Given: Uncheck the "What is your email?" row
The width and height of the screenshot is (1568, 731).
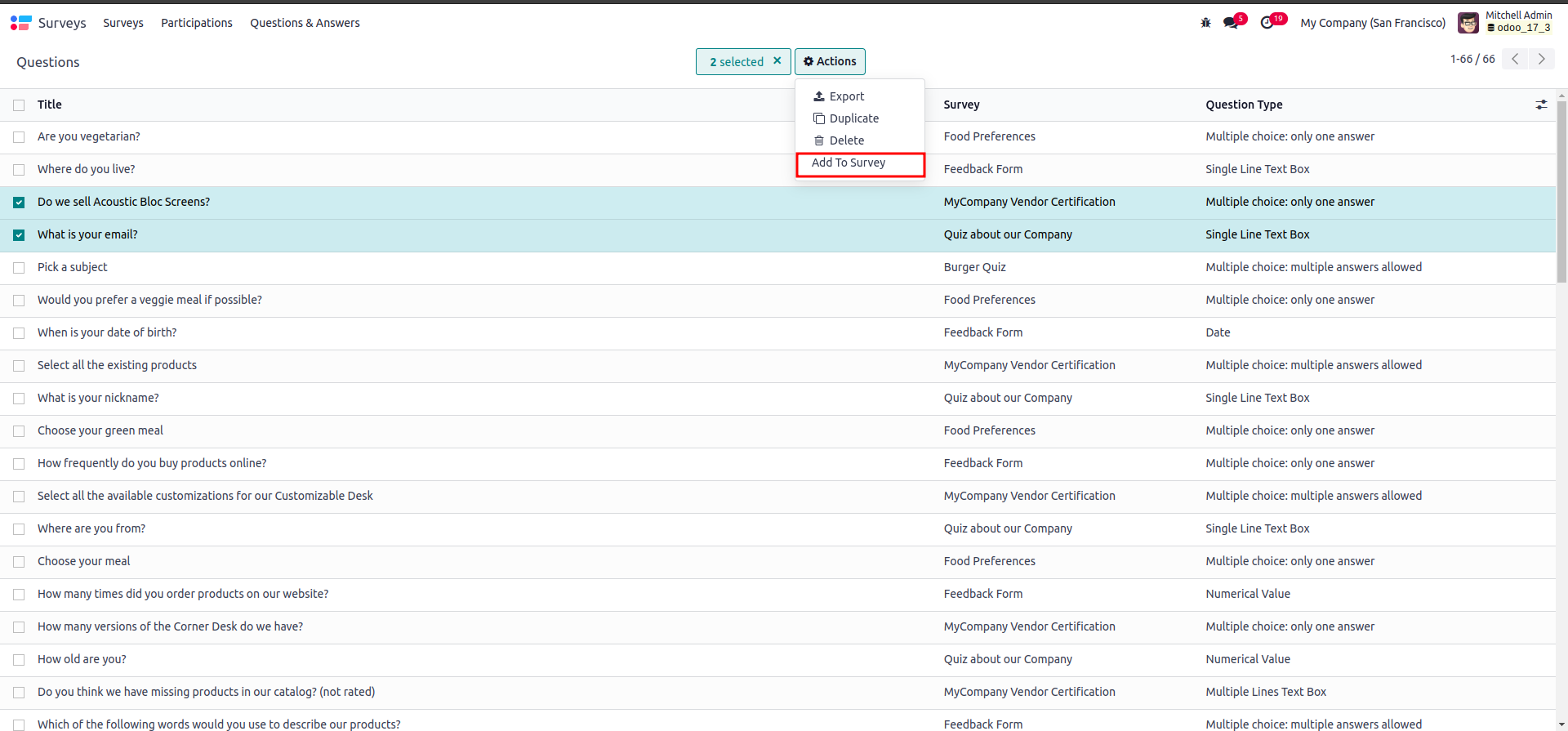Looking at the screenshot, I should click(x=19, y=235).
